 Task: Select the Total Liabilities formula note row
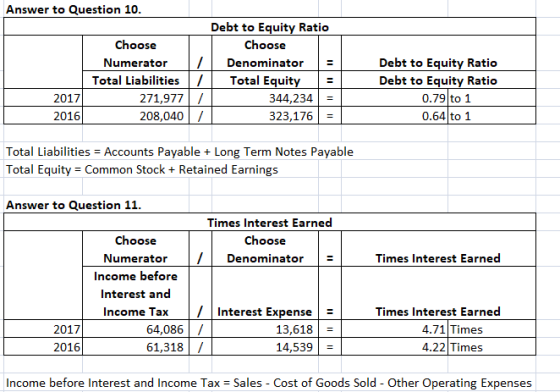pyautogui.click(x=180, y=152)
